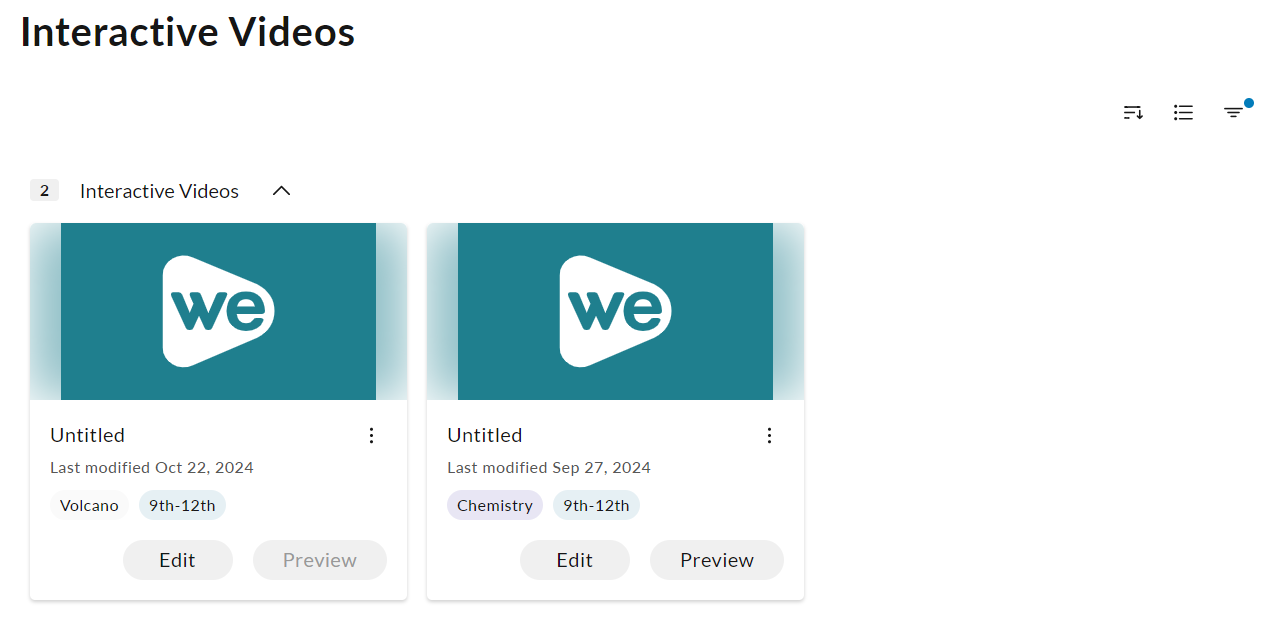The image size is (1266, 620).
Task: Switch to list view icon
Action: [x=1183, y=113]
